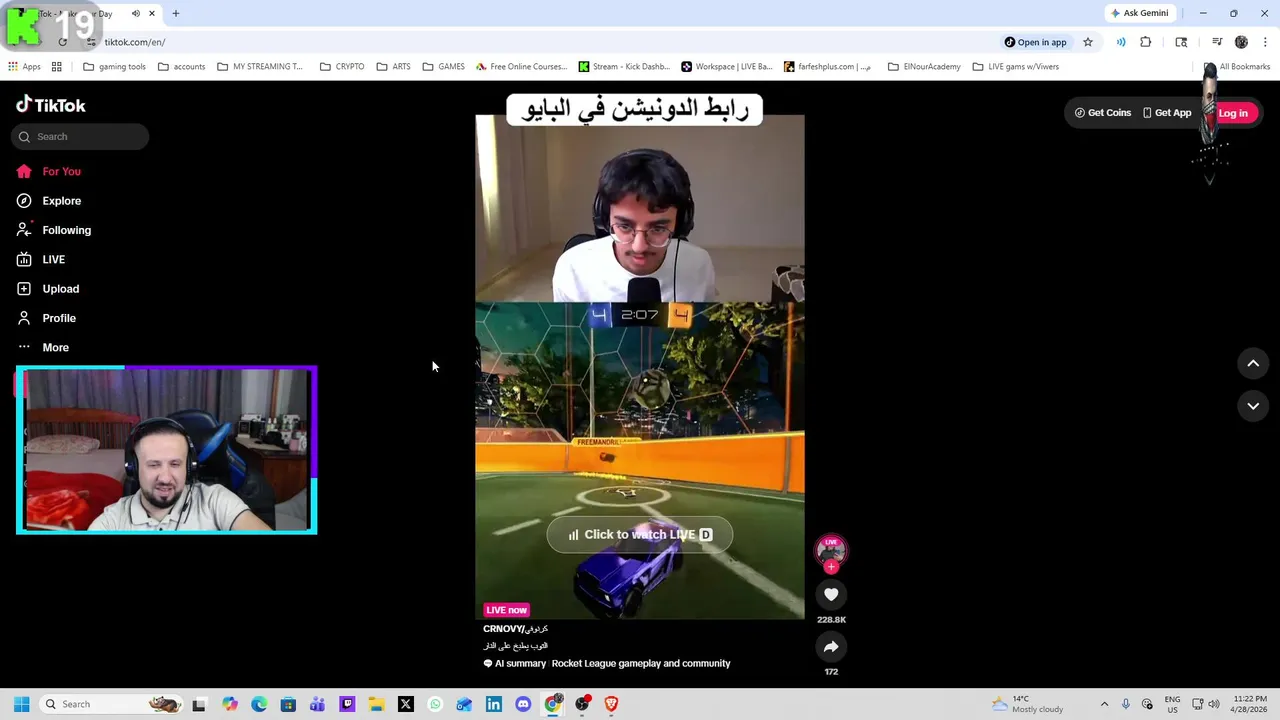
Task: Like the live video with heart icon
Action: point(831,595)
